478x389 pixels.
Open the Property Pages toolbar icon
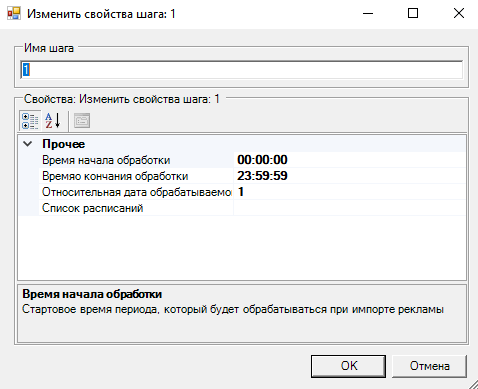pyautogui.click(x=82, y=121)
